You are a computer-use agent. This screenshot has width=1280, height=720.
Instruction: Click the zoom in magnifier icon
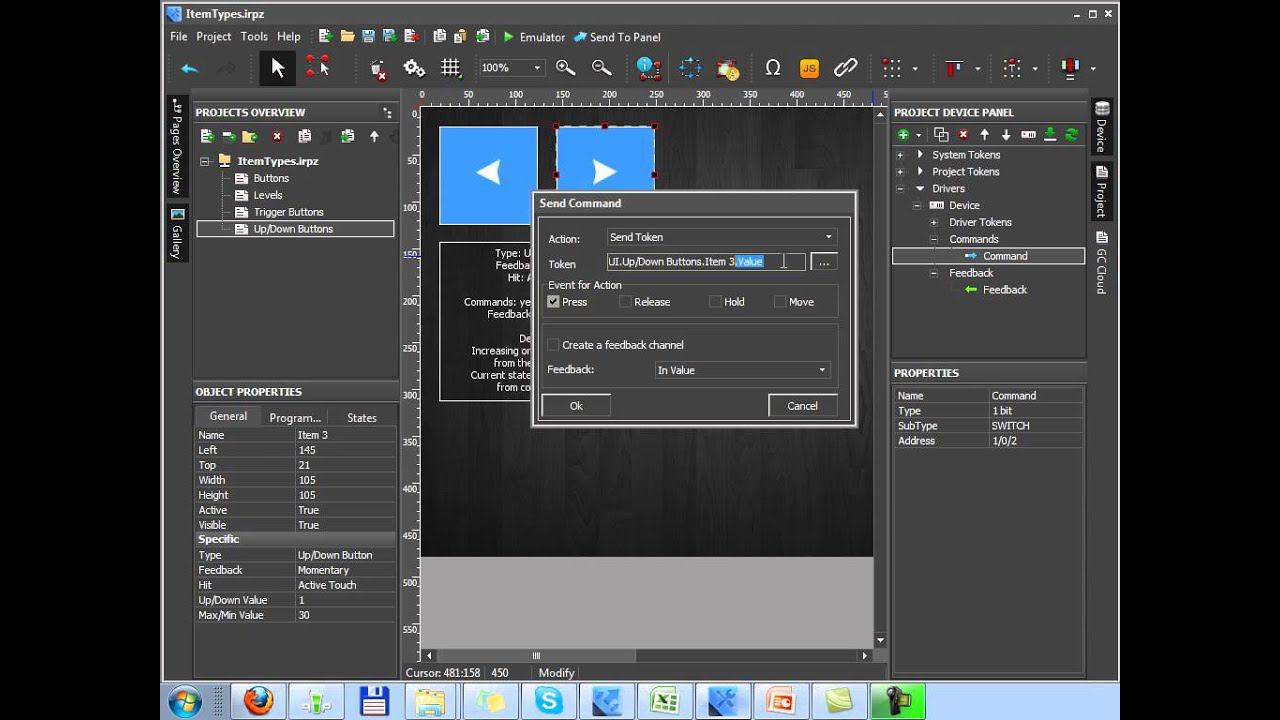click(x=565, y=68)
